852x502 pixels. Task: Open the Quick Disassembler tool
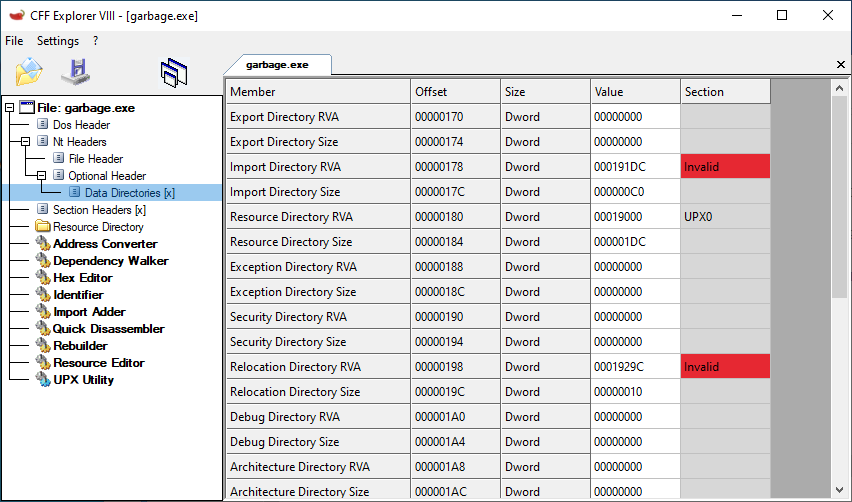pos(108,329)
